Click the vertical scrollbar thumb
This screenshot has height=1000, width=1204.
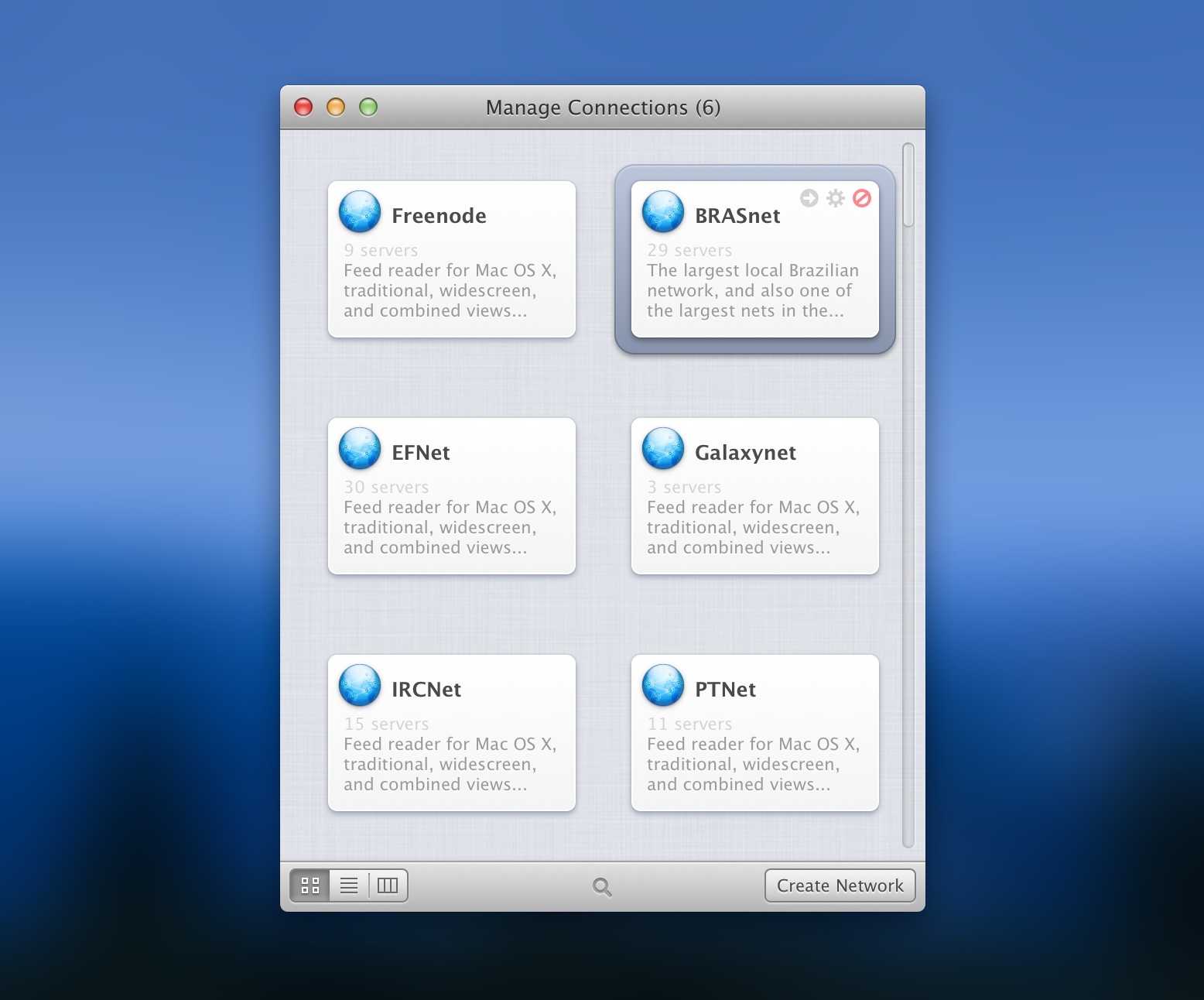pyautogui.click(x=908, y=185)
